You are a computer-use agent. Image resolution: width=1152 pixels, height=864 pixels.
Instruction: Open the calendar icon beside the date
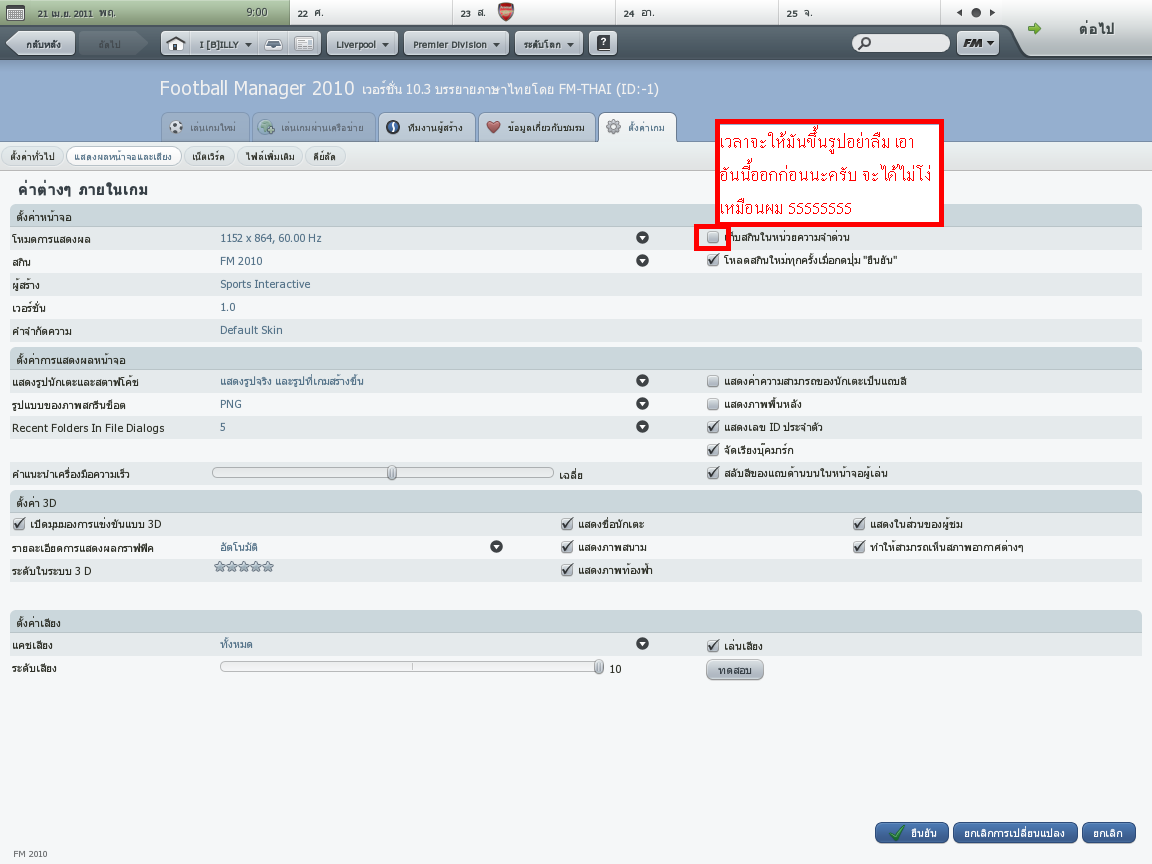[x=15, y=12]
